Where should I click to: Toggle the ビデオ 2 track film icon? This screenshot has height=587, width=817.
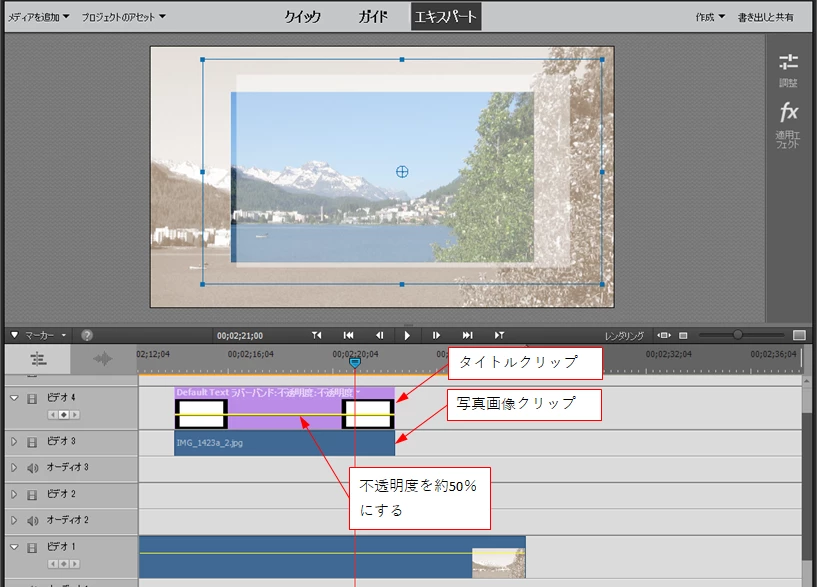click(32, 494)
